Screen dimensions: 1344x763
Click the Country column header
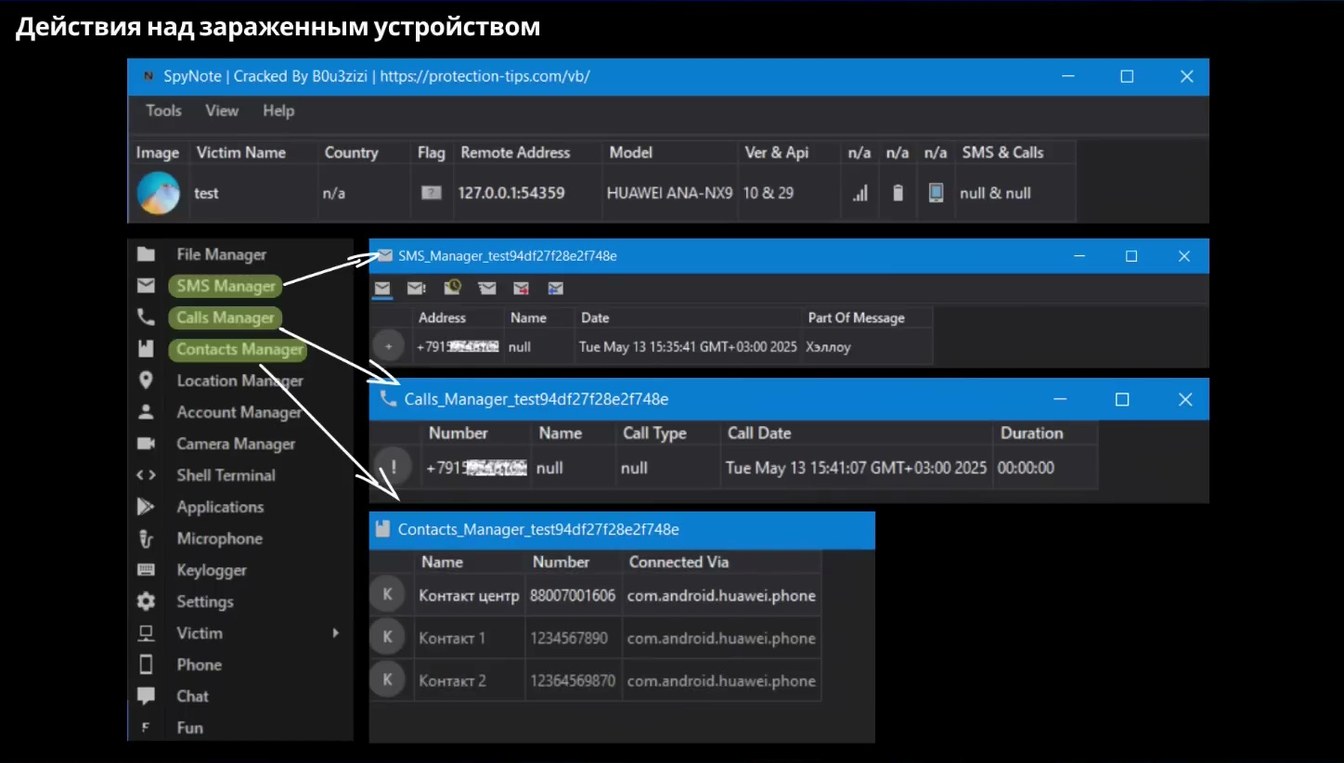[x=351, y=153]
